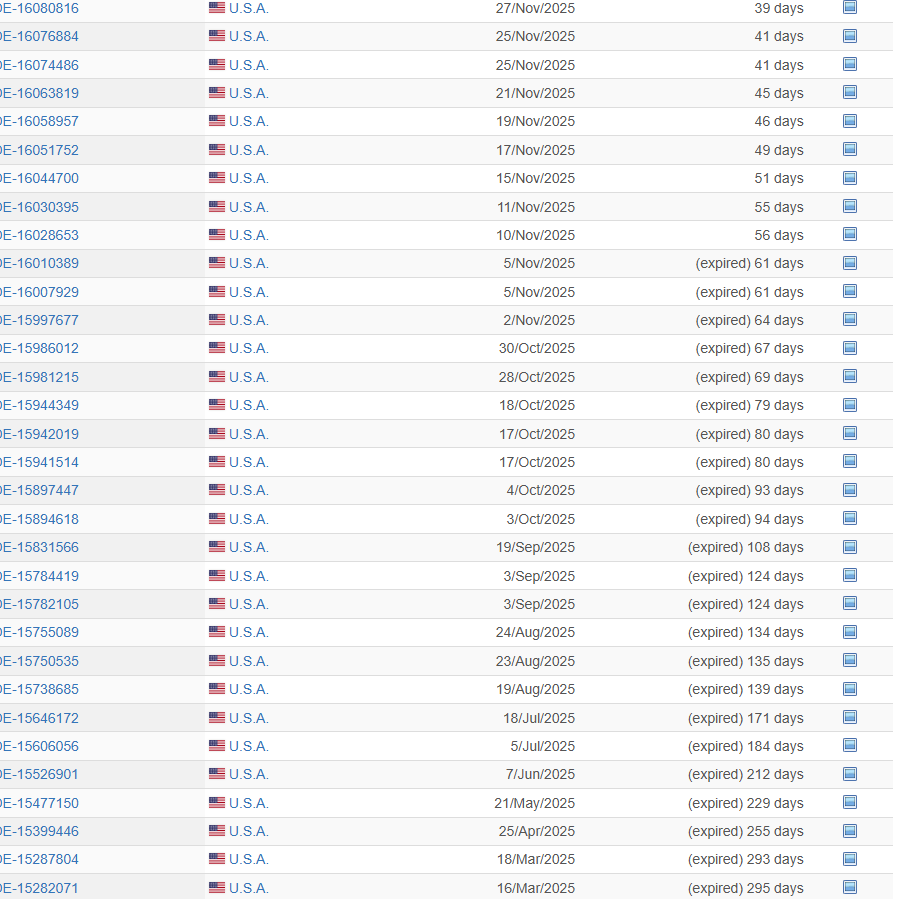Open the entry link ending 15831566
897x899 pixels.
39,547
